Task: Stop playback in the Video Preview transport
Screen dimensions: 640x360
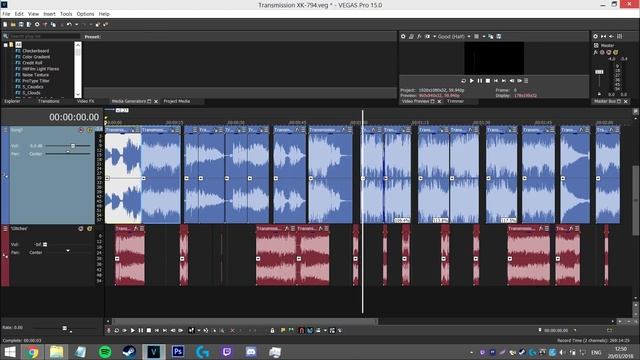Action: [x=488, y=81]
